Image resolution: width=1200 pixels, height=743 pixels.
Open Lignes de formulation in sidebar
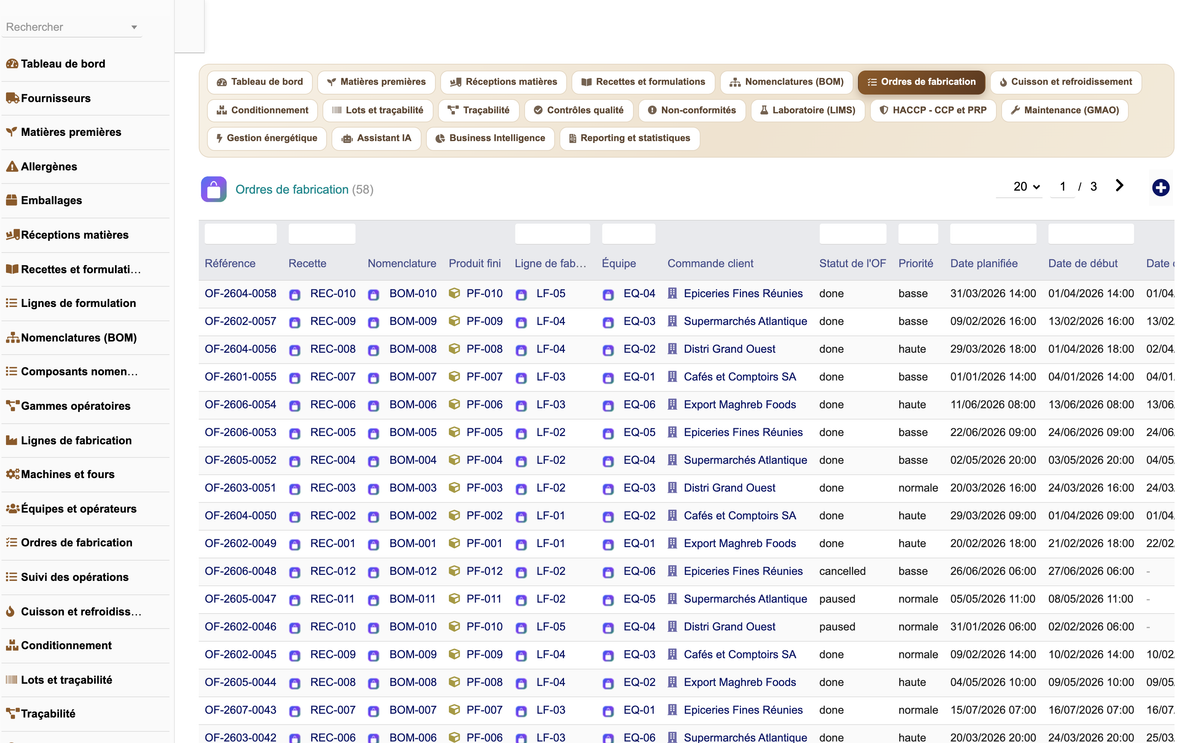tap(78, 303)
